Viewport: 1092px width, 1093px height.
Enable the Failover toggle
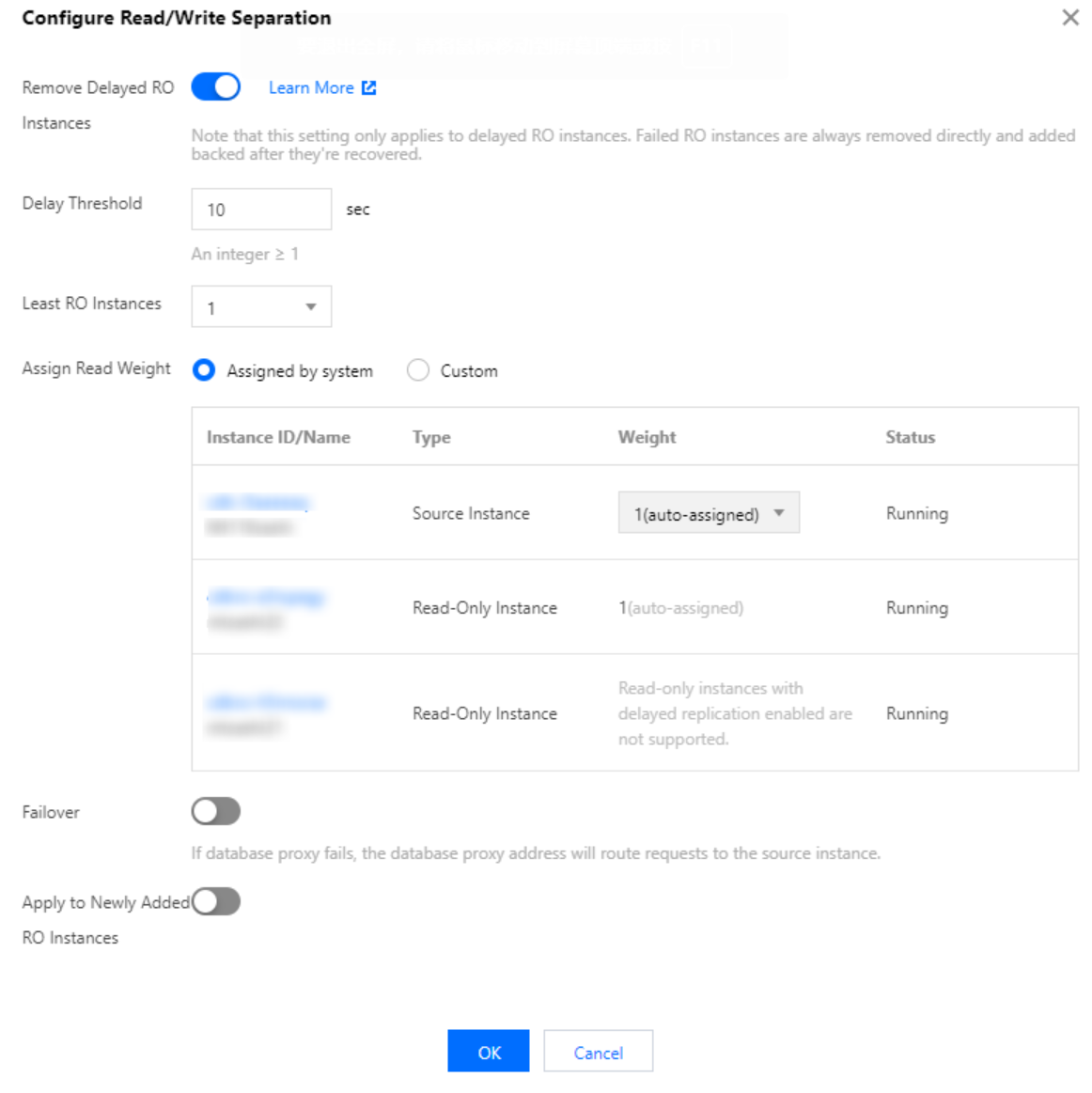coord(216,811)
